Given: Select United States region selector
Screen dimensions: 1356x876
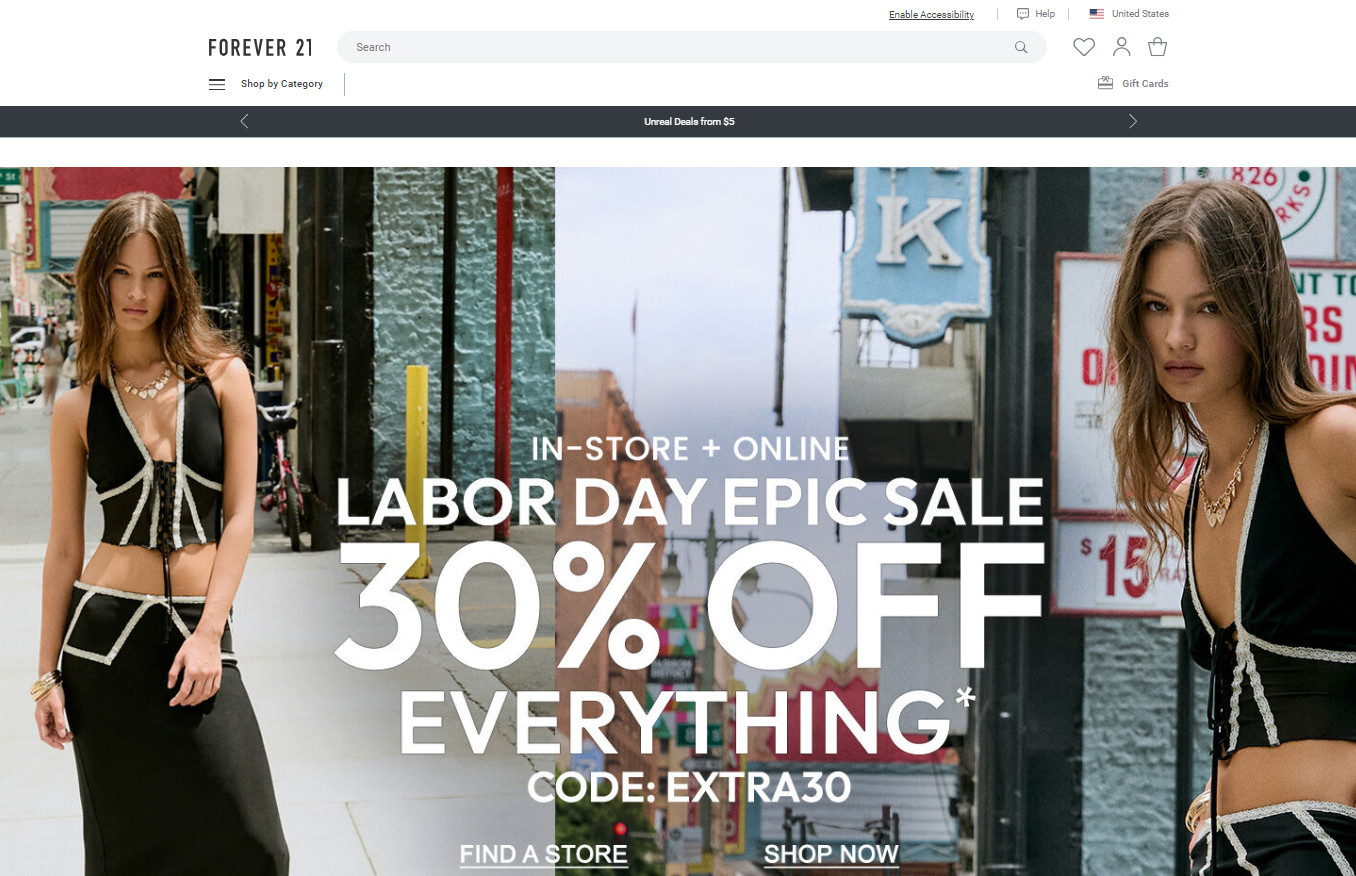Looking at the screenshot, I should pyautogui.click(x=1129, y=14).
